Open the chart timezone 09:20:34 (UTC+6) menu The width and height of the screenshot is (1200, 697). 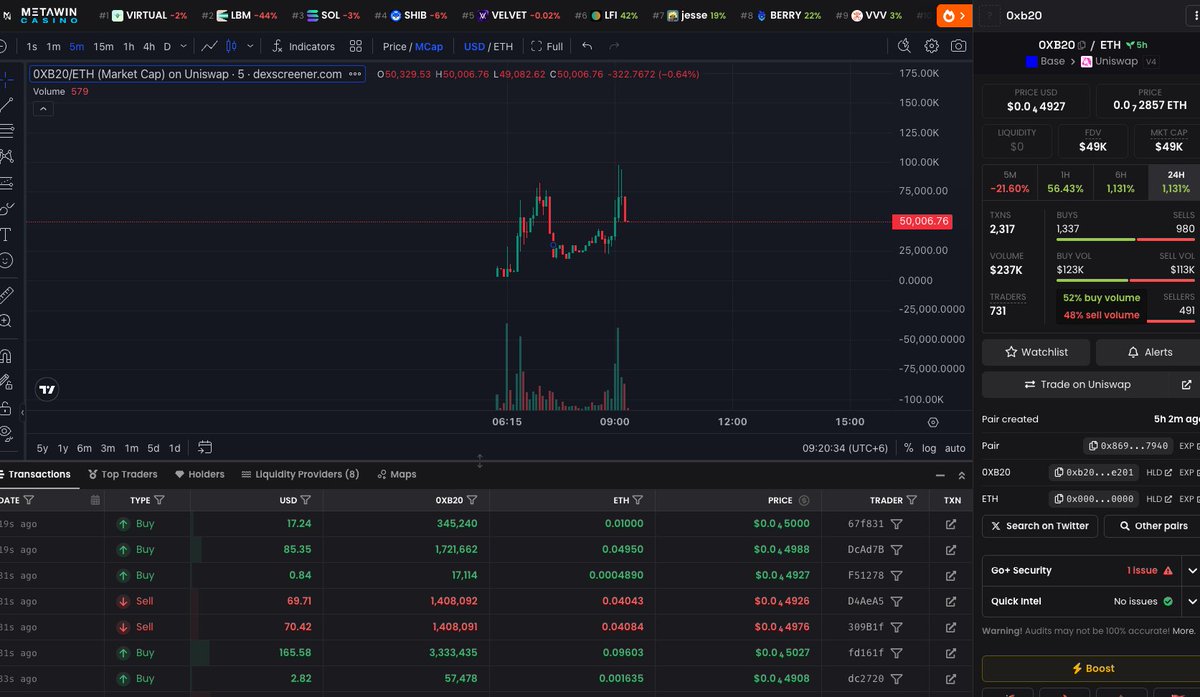coord(845,448)
